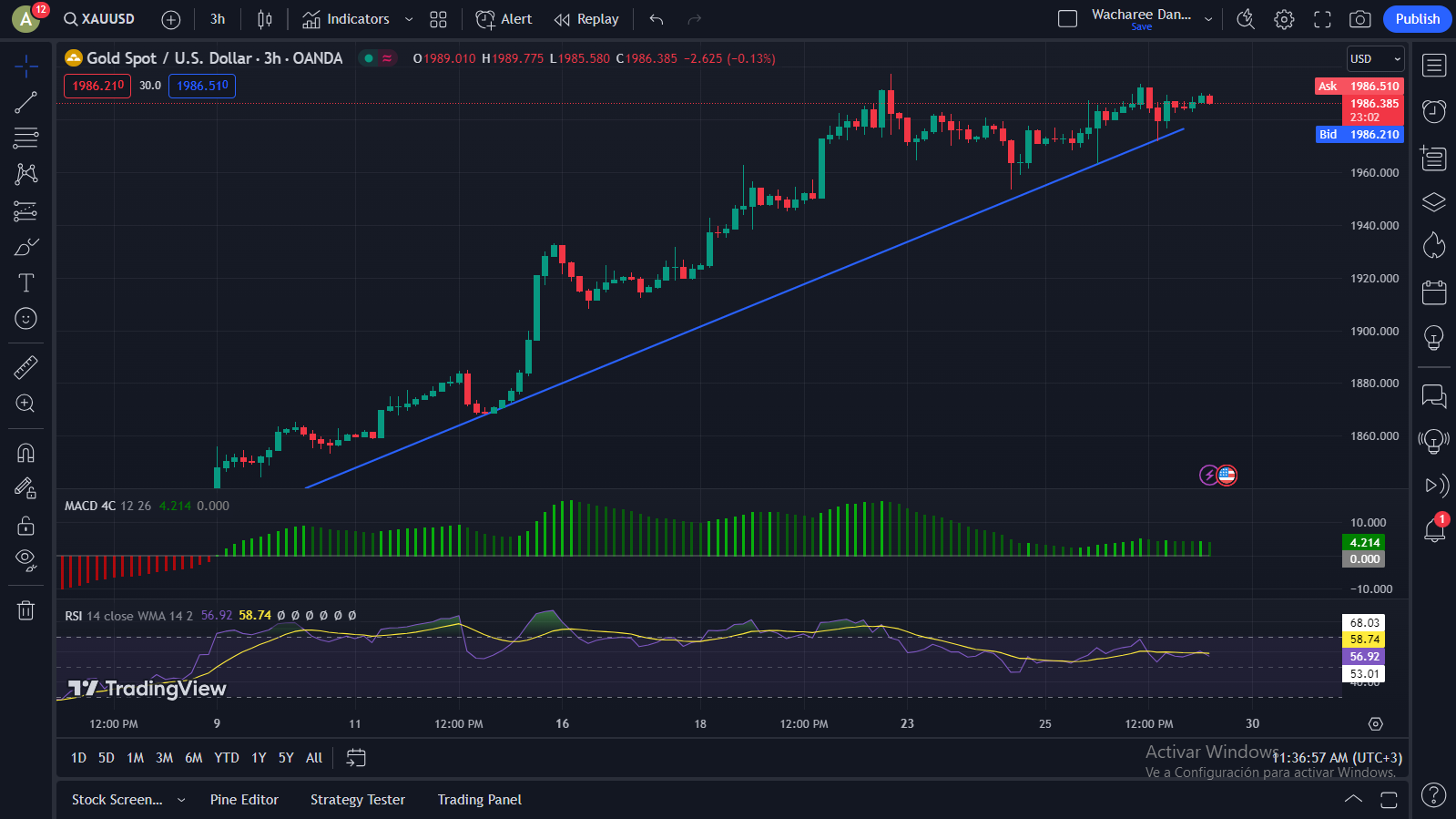
Task: Open the economic calendar icon
Action: 1434,292
